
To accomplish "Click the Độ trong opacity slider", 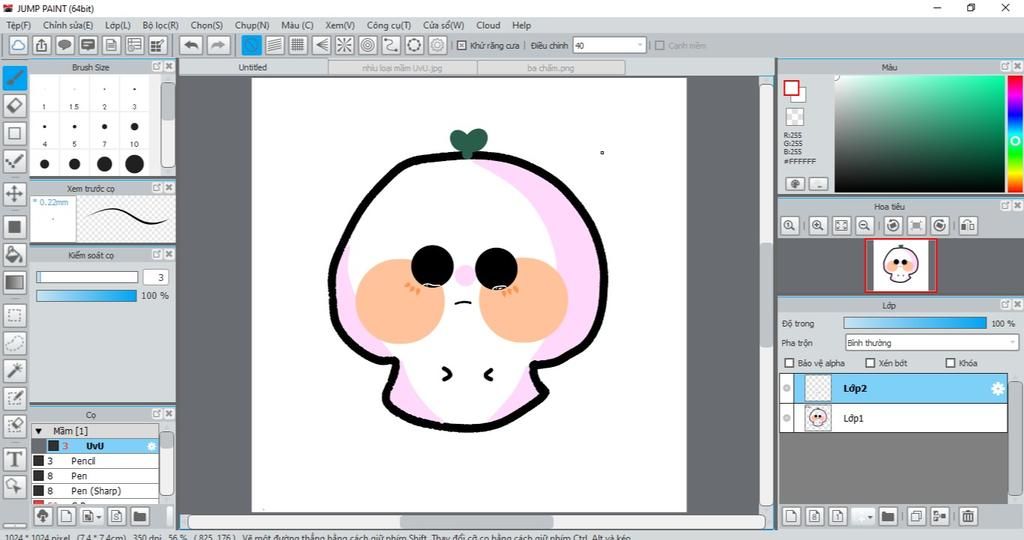I will pos(914,323).
